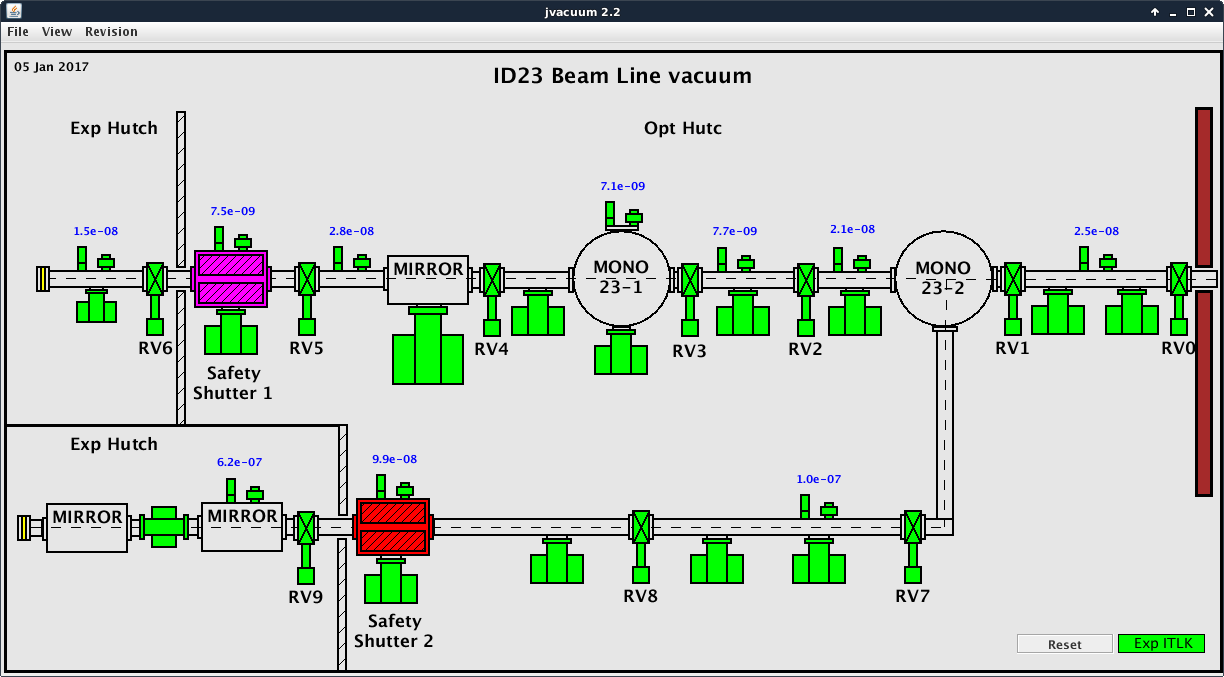Click the 05 Jan 2017 date label
Screen dimensions: 1224x677
point(51,67)
